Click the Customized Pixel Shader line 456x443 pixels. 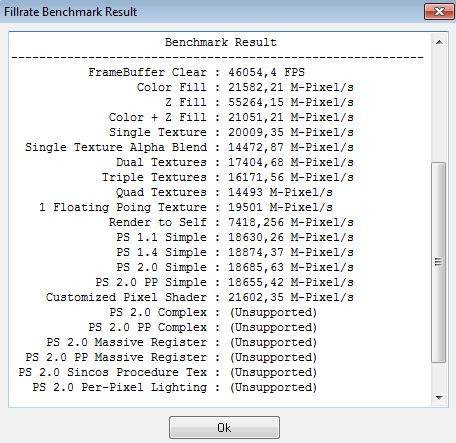tap(200, 297)
